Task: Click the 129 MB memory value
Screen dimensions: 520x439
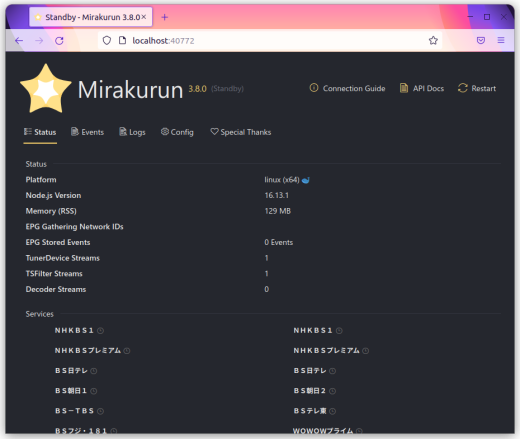Action: [278, 211]
